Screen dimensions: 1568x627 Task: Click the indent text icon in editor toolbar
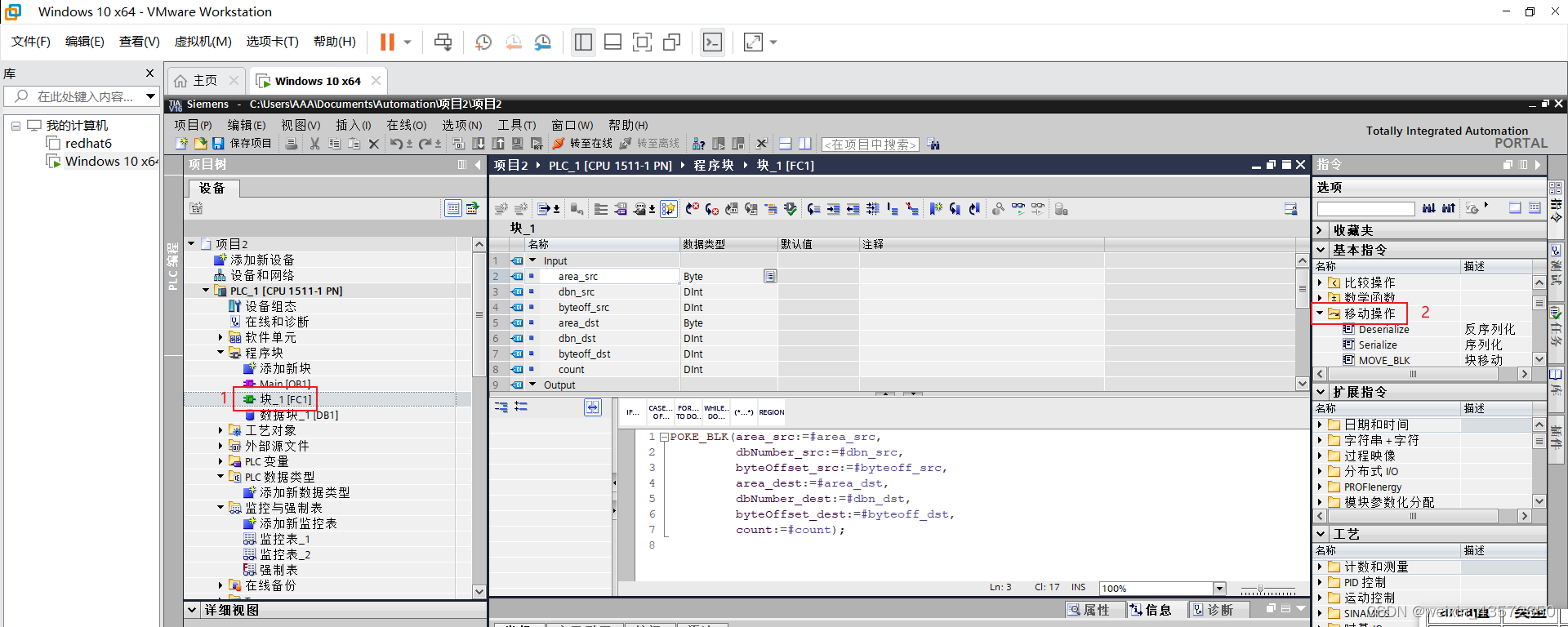(x=833, y=209)
